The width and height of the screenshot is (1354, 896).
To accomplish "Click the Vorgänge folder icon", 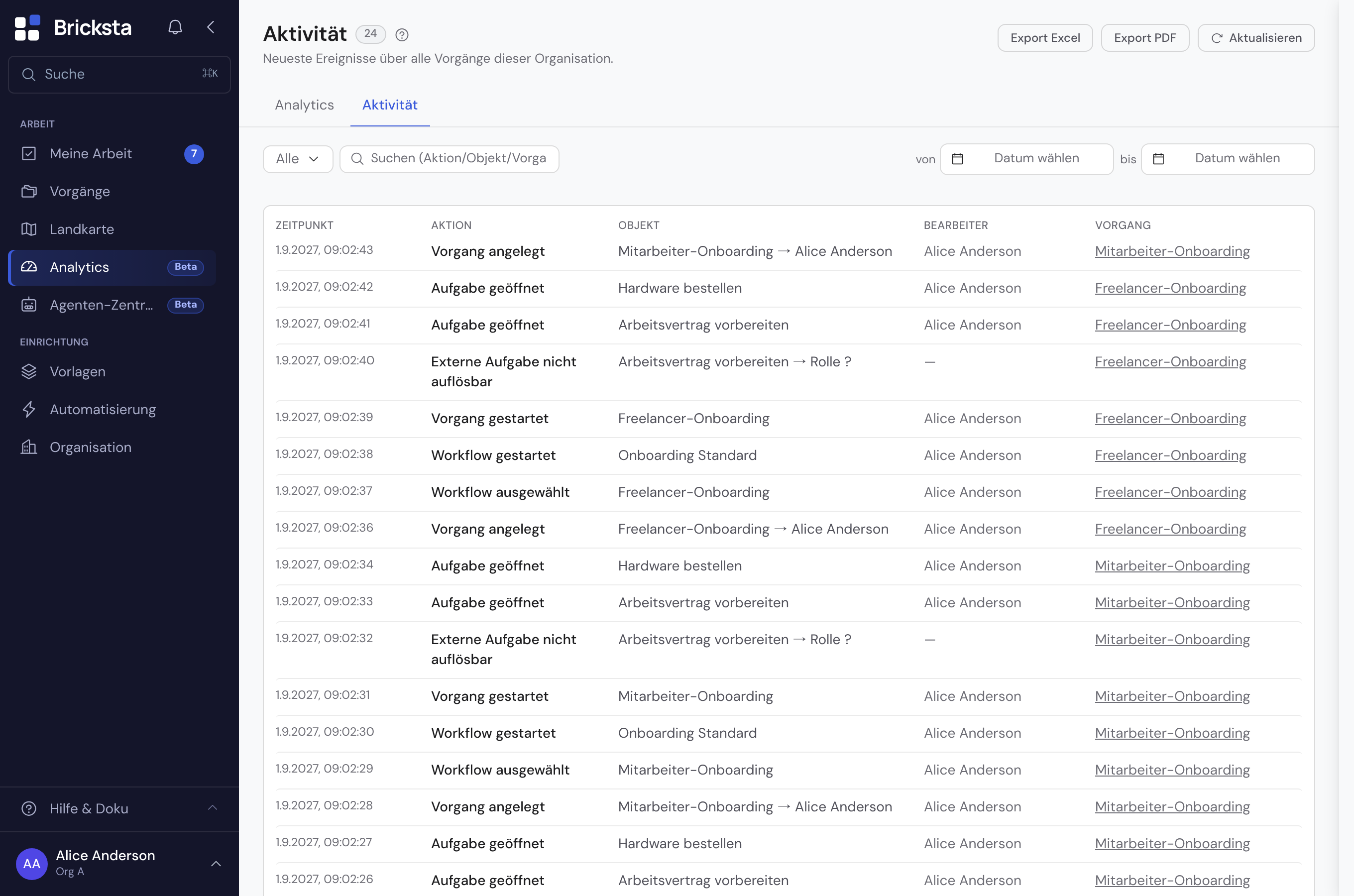I will pos(28,192).
